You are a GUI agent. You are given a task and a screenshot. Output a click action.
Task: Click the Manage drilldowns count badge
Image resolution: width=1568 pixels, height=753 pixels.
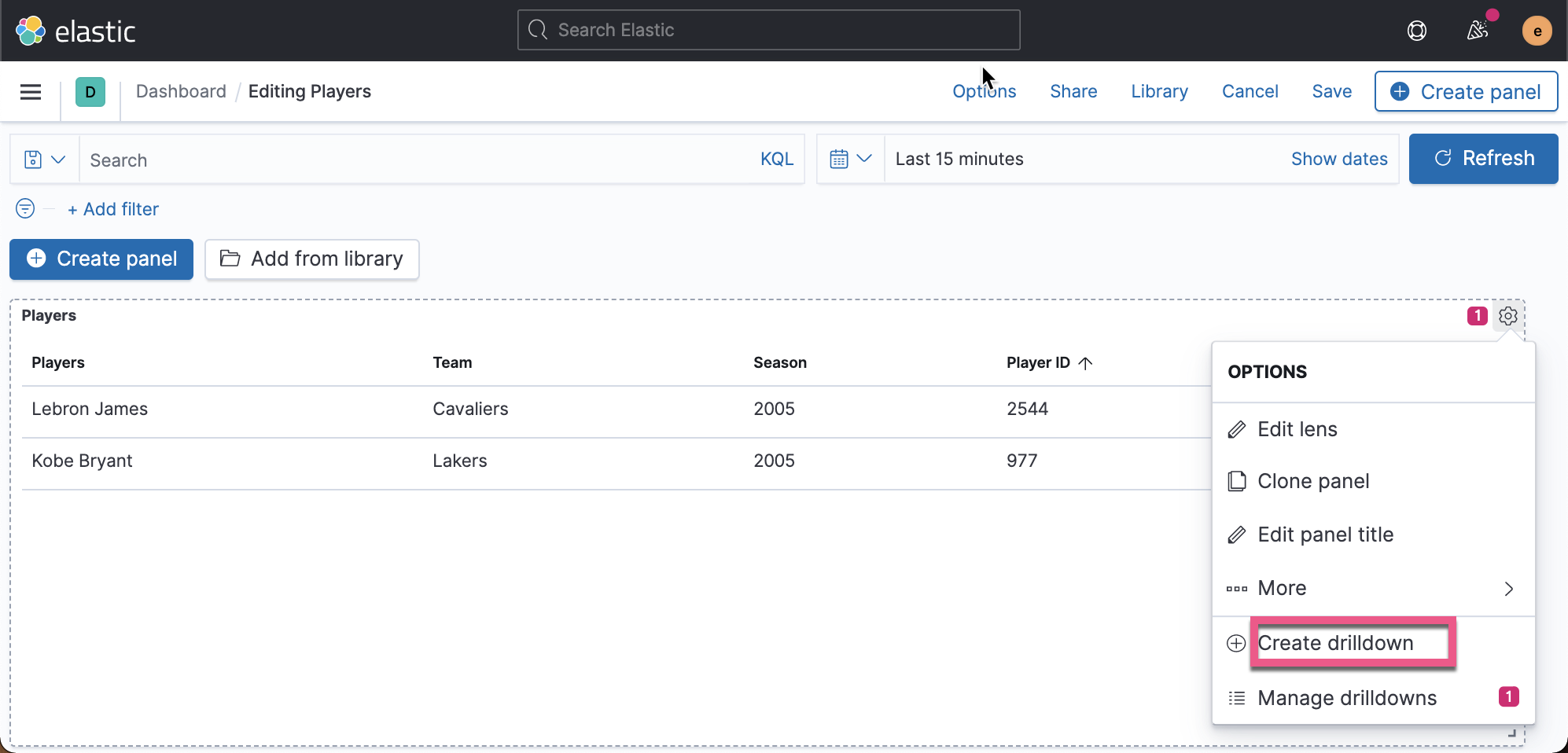coord(1508,696)
